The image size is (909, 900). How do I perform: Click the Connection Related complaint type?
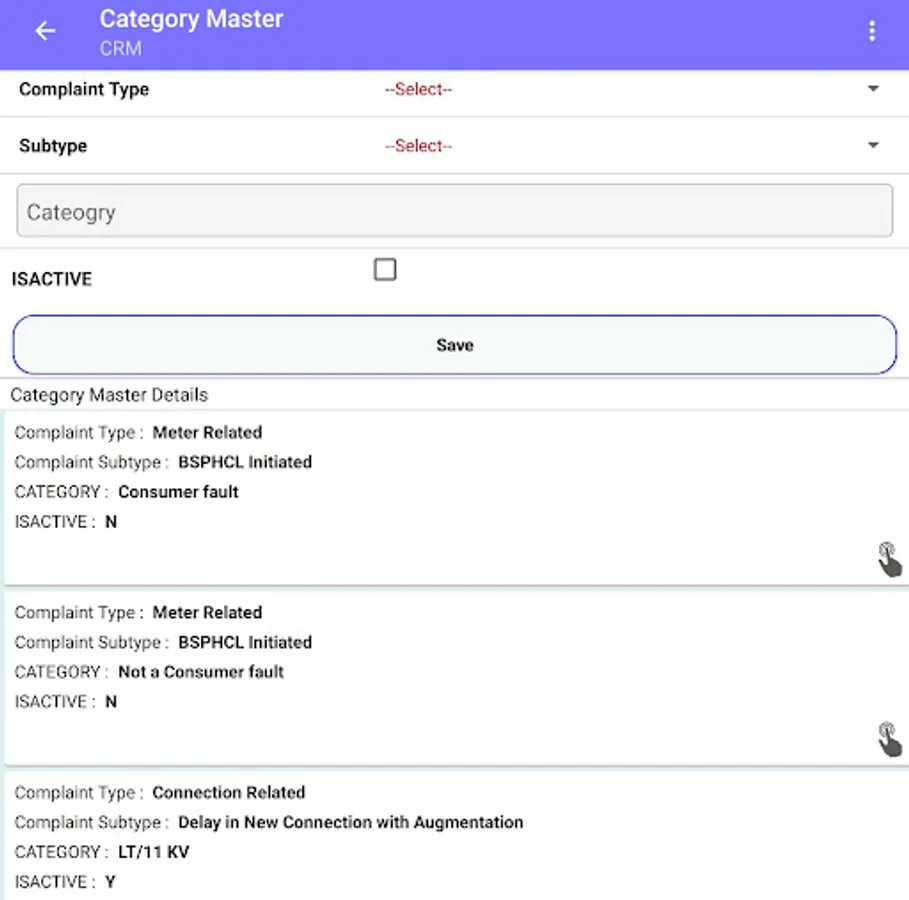[x=228, y=792]
